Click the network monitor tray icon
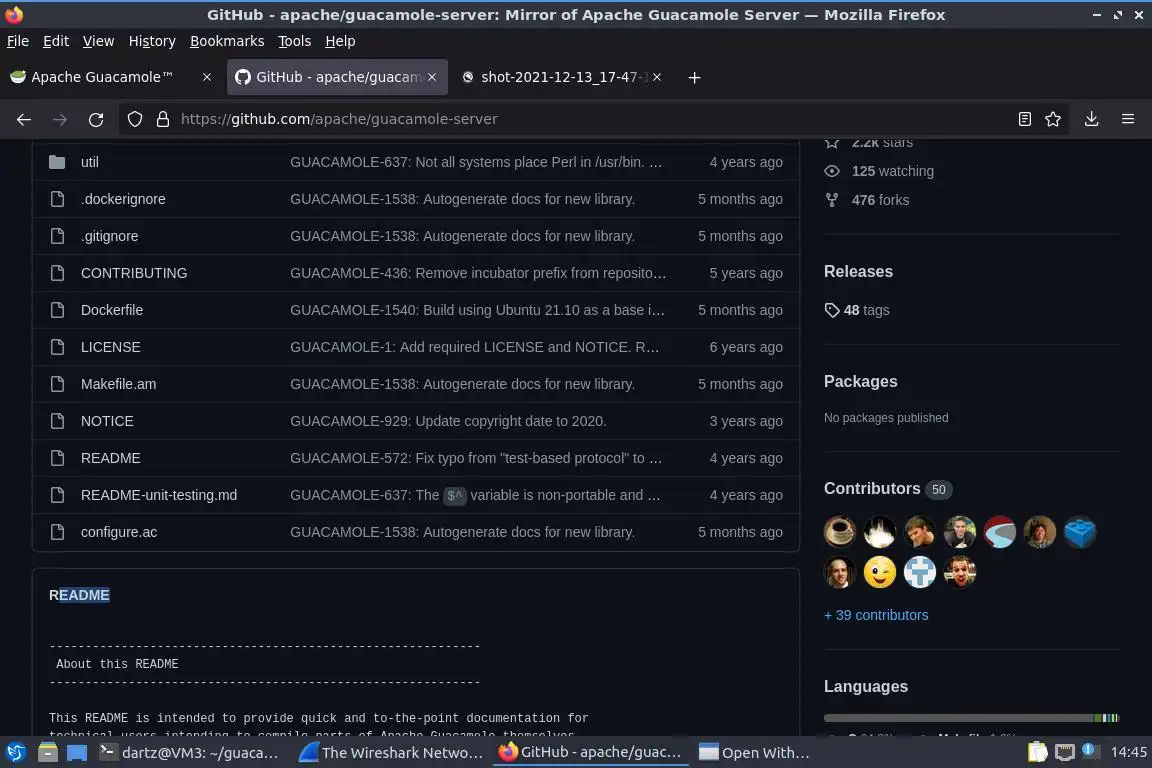The image size is (1152, 768). click(x=1065, y=752)
